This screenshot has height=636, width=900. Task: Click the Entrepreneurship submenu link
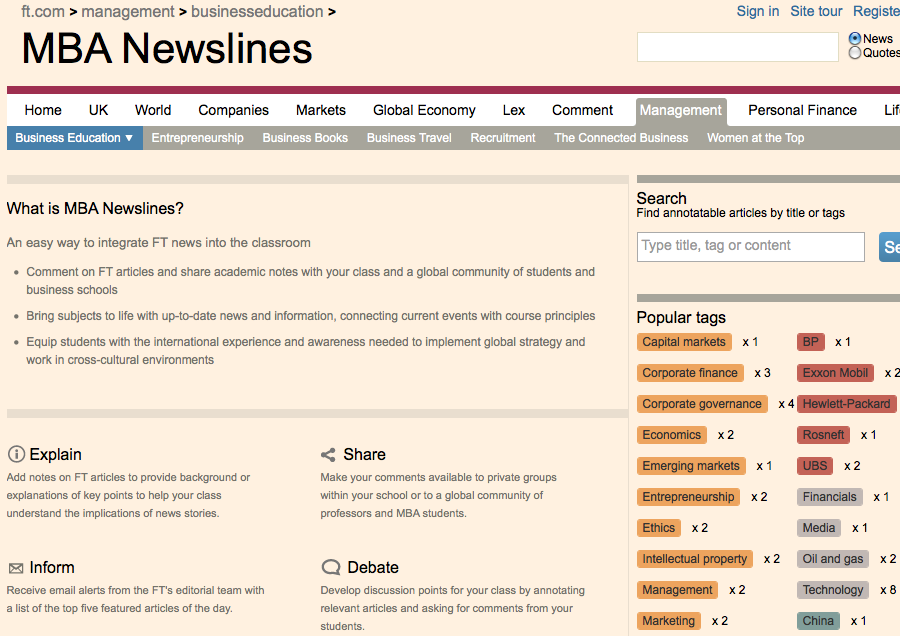197,138
